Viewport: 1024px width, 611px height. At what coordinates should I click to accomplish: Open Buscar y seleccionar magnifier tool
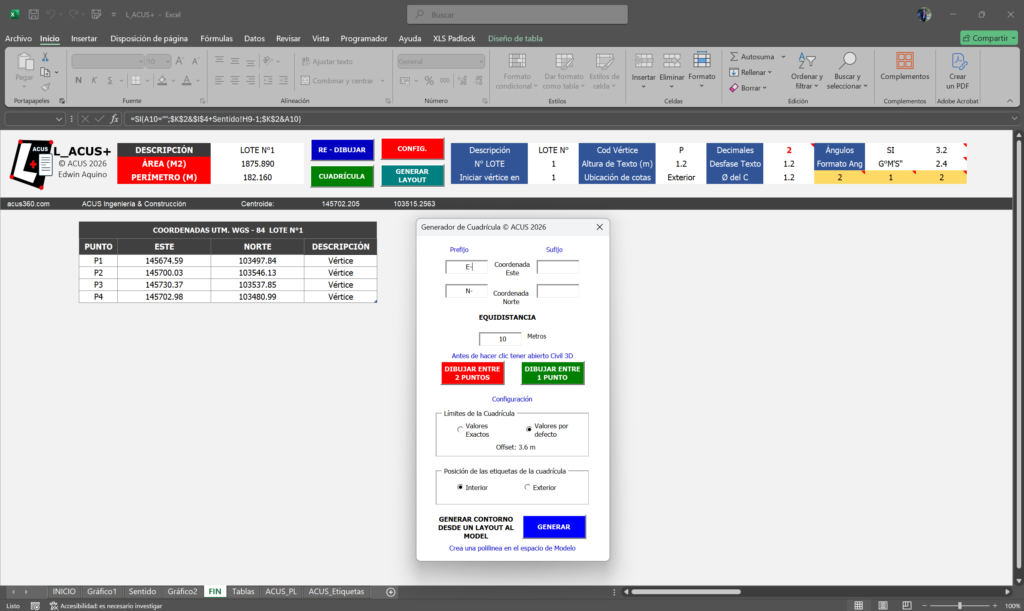click(x=847, y=62)
